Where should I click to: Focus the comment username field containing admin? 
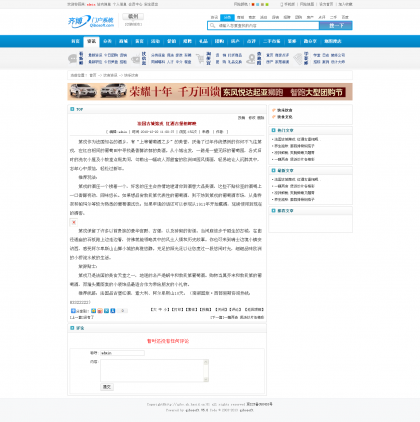click(x=122, y=353)
